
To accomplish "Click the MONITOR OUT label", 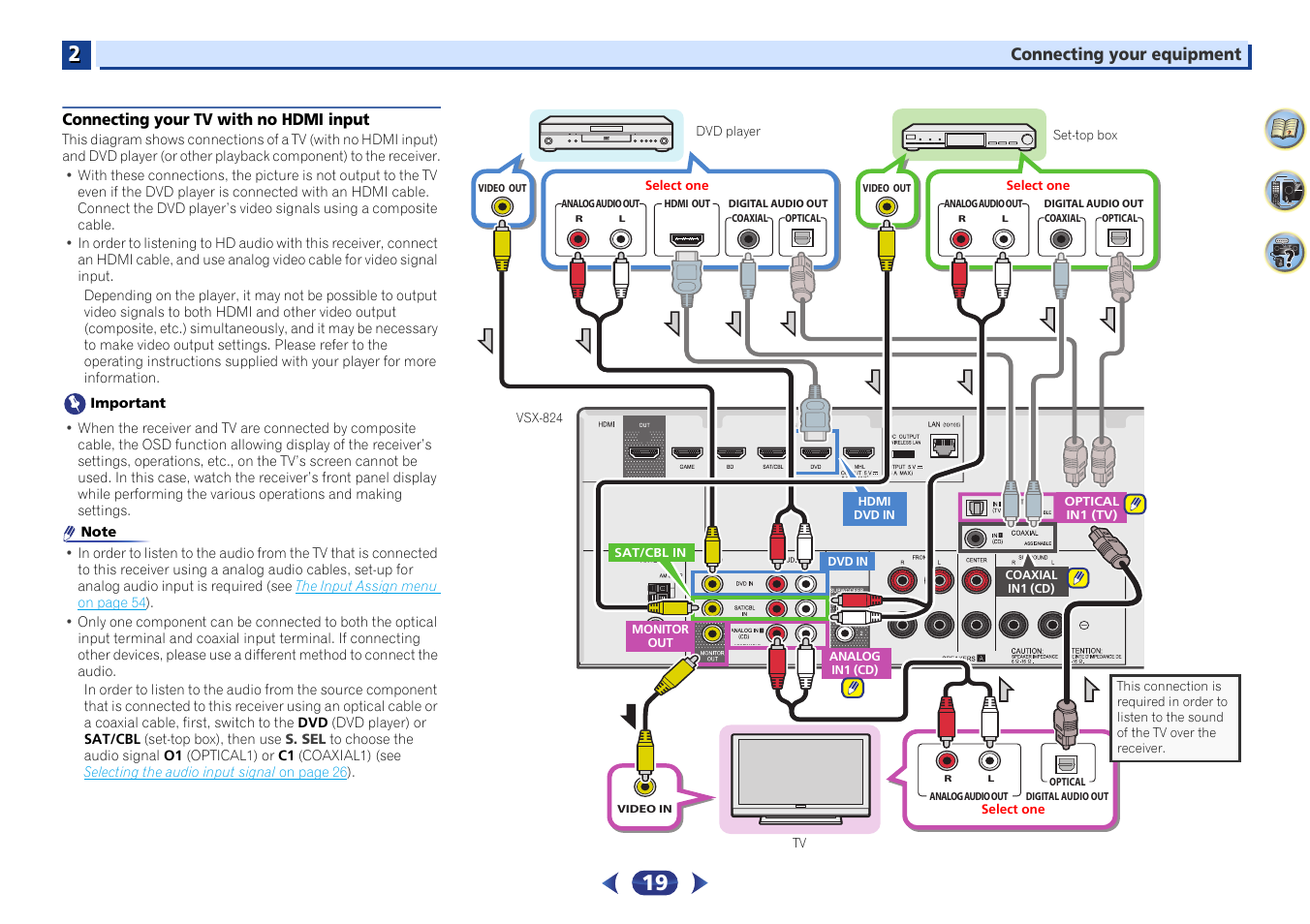I will pos(660,635).
